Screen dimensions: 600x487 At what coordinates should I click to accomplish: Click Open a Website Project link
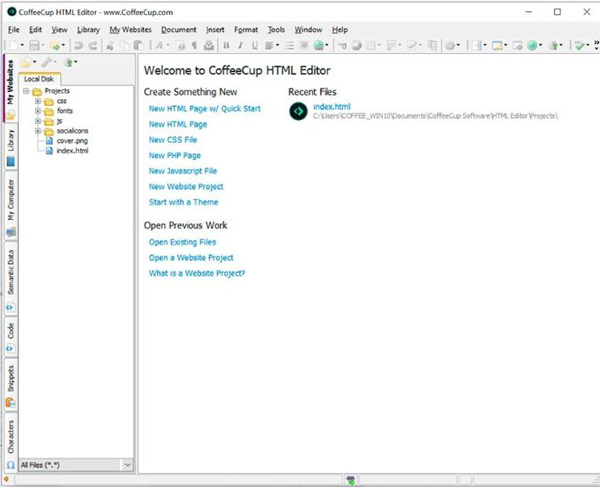point(191,258)
